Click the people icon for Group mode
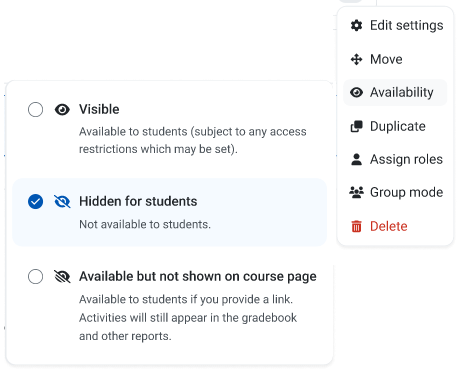Image resolution: width=464 pixels, height=369 pixels. click(356, 192)
